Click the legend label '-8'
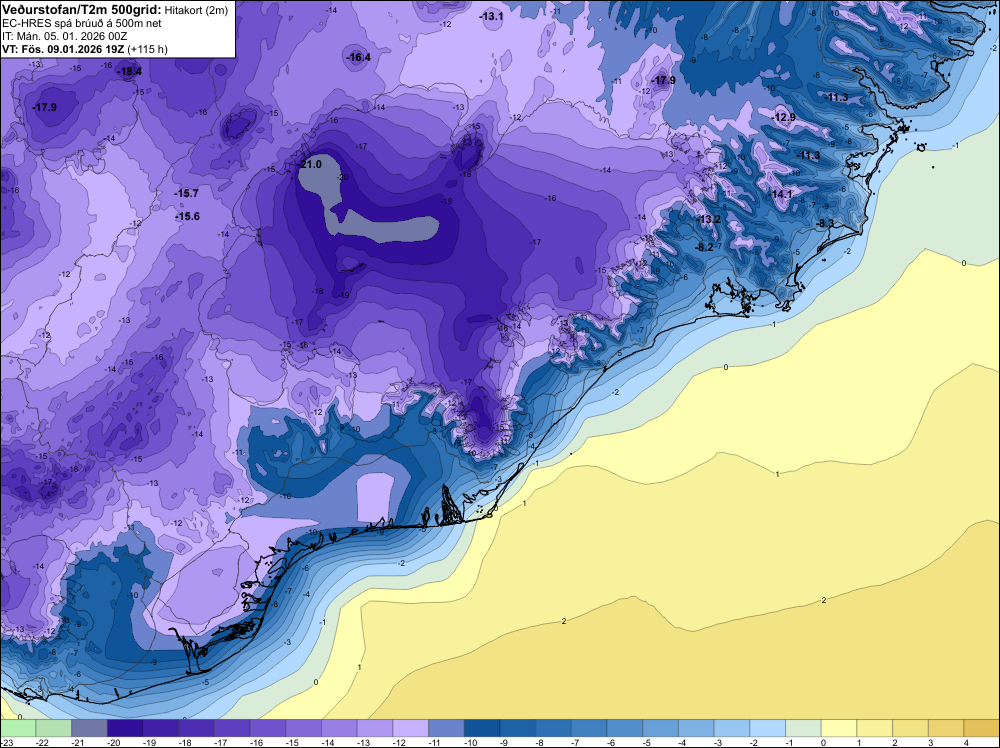Viewport: 1000px width, 748px height. 540,742
